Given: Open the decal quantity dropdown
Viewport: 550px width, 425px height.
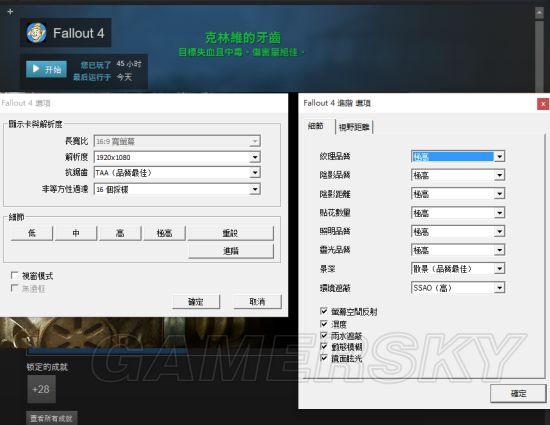Looking at the screenshot, I should (x=458, y=212).
